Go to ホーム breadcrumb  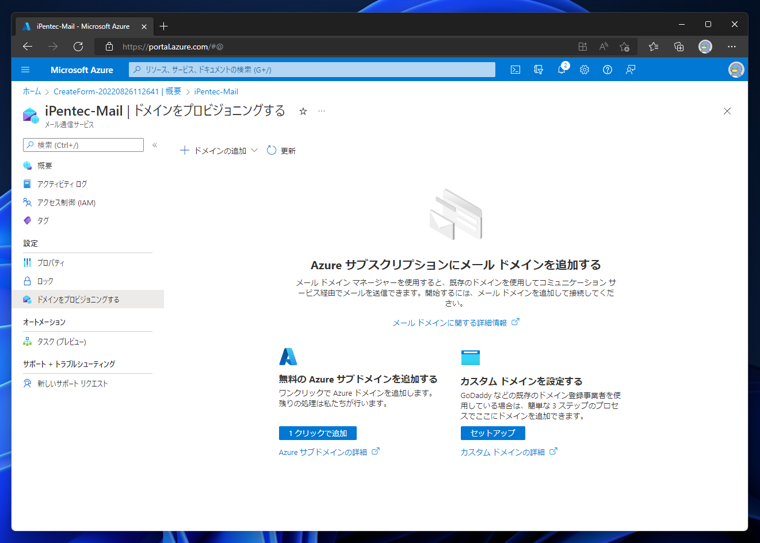tap(32, 91)
